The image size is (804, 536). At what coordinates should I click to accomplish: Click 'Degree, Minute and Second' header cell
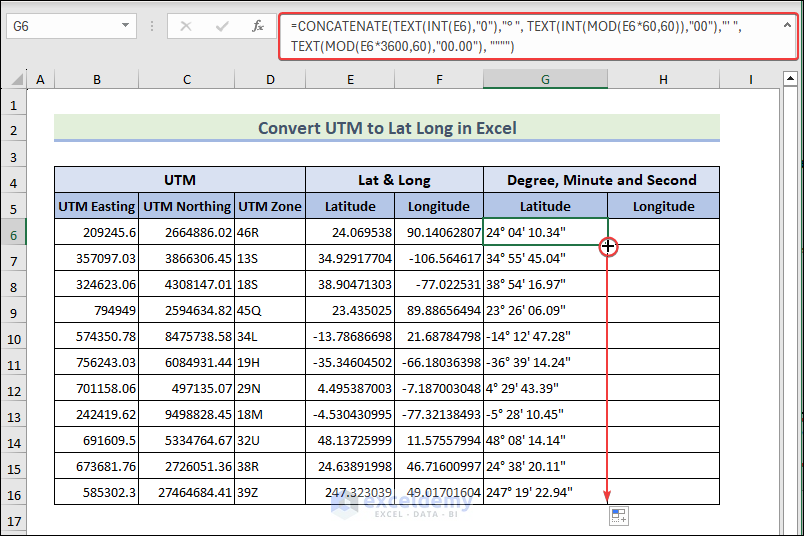601,180
